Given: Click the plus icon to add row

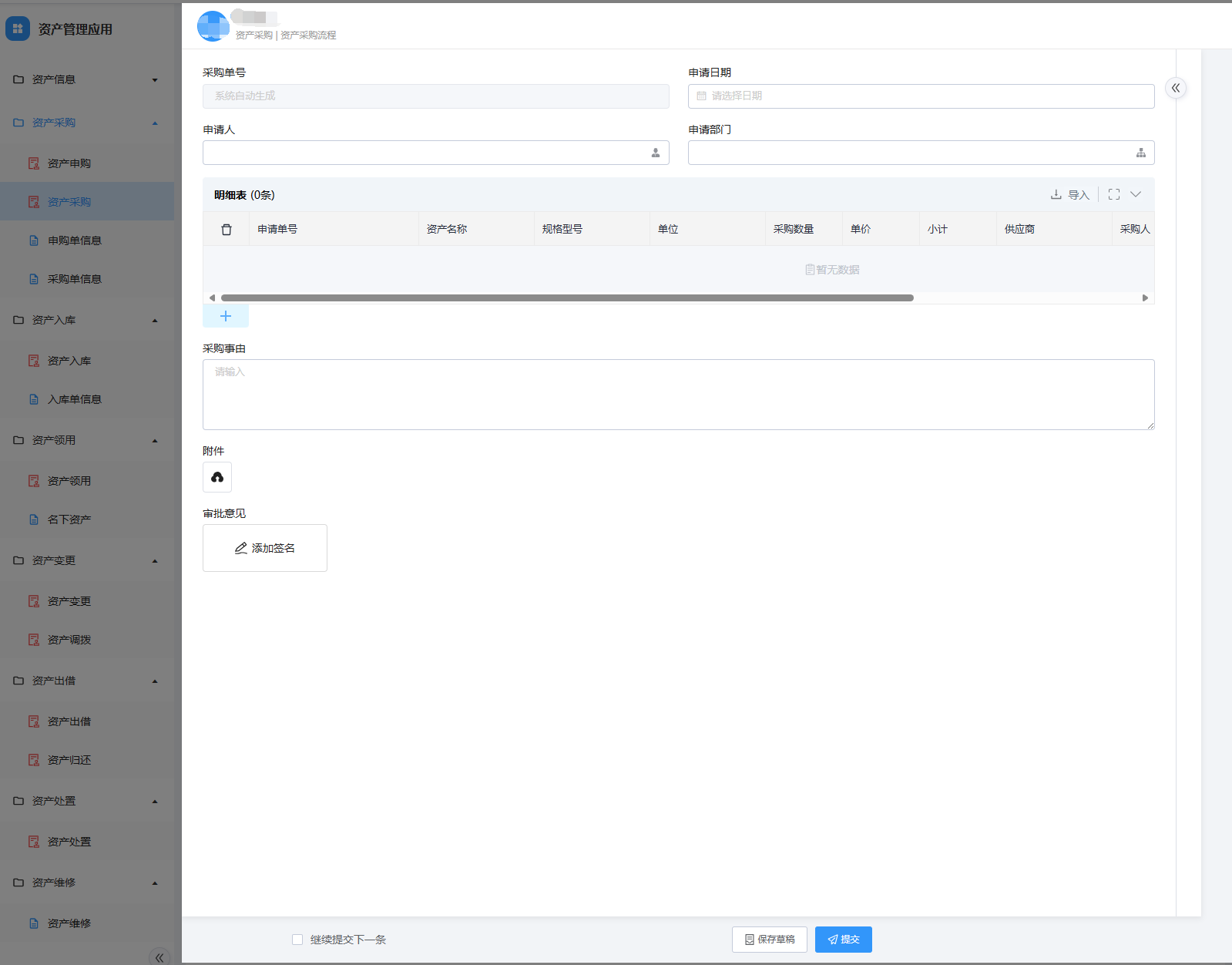Looking at the screenshot, I should click(x=226, y=316).
